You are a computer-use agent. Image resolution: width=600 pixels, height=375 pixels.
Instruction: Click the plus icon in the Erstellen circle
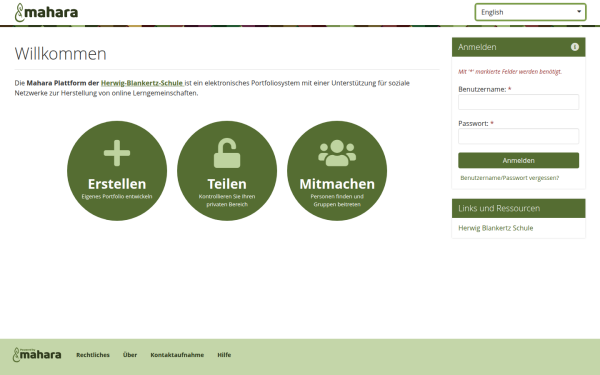117,153
